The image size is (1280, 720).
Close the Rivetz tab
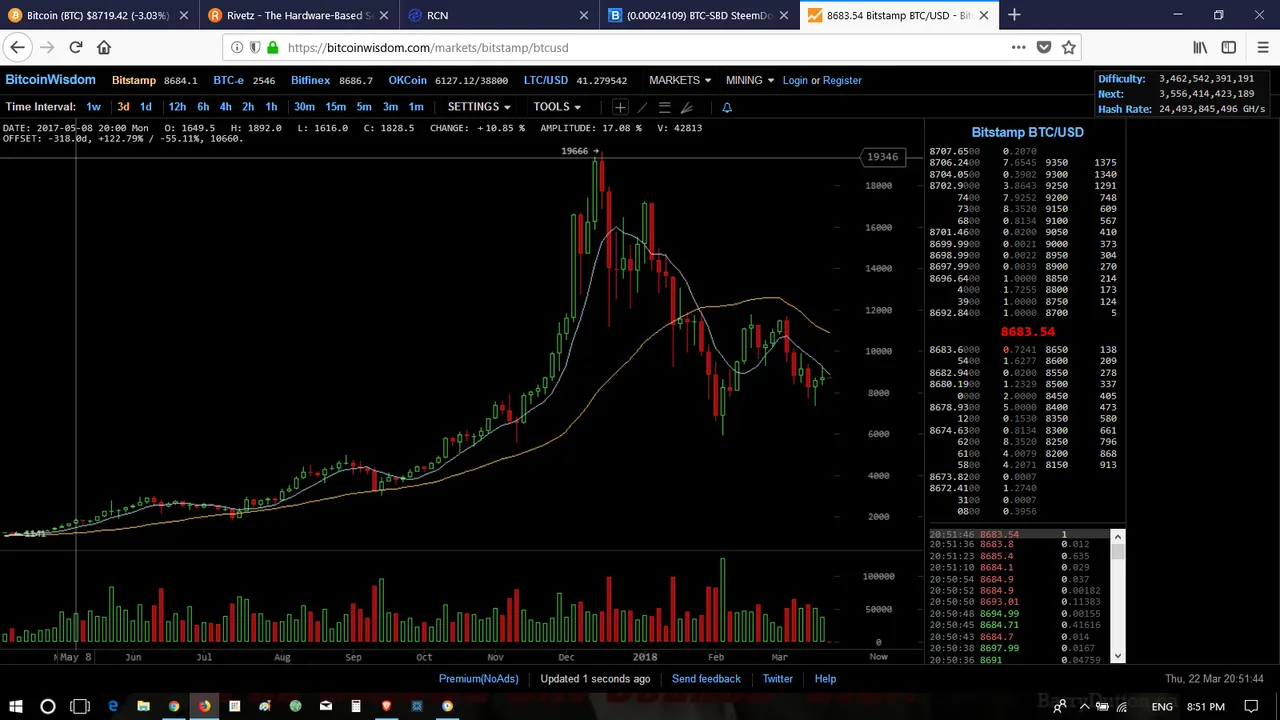coord(383,15)
